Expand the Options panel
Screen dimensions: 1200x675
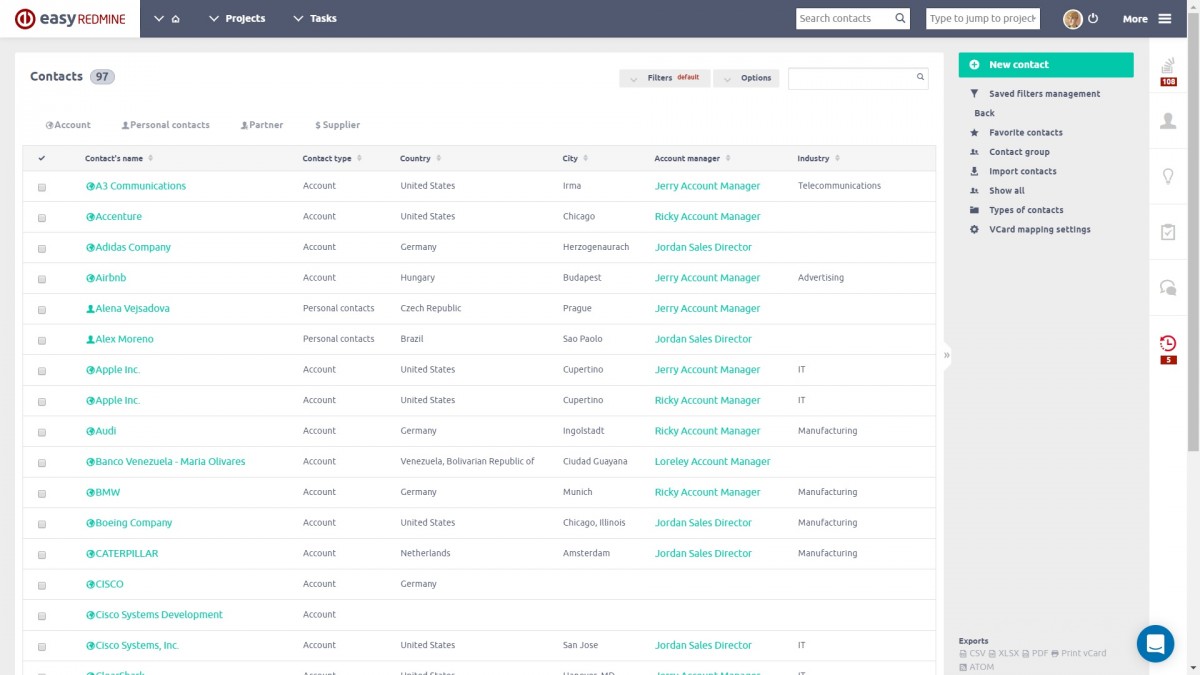(746, 78)
